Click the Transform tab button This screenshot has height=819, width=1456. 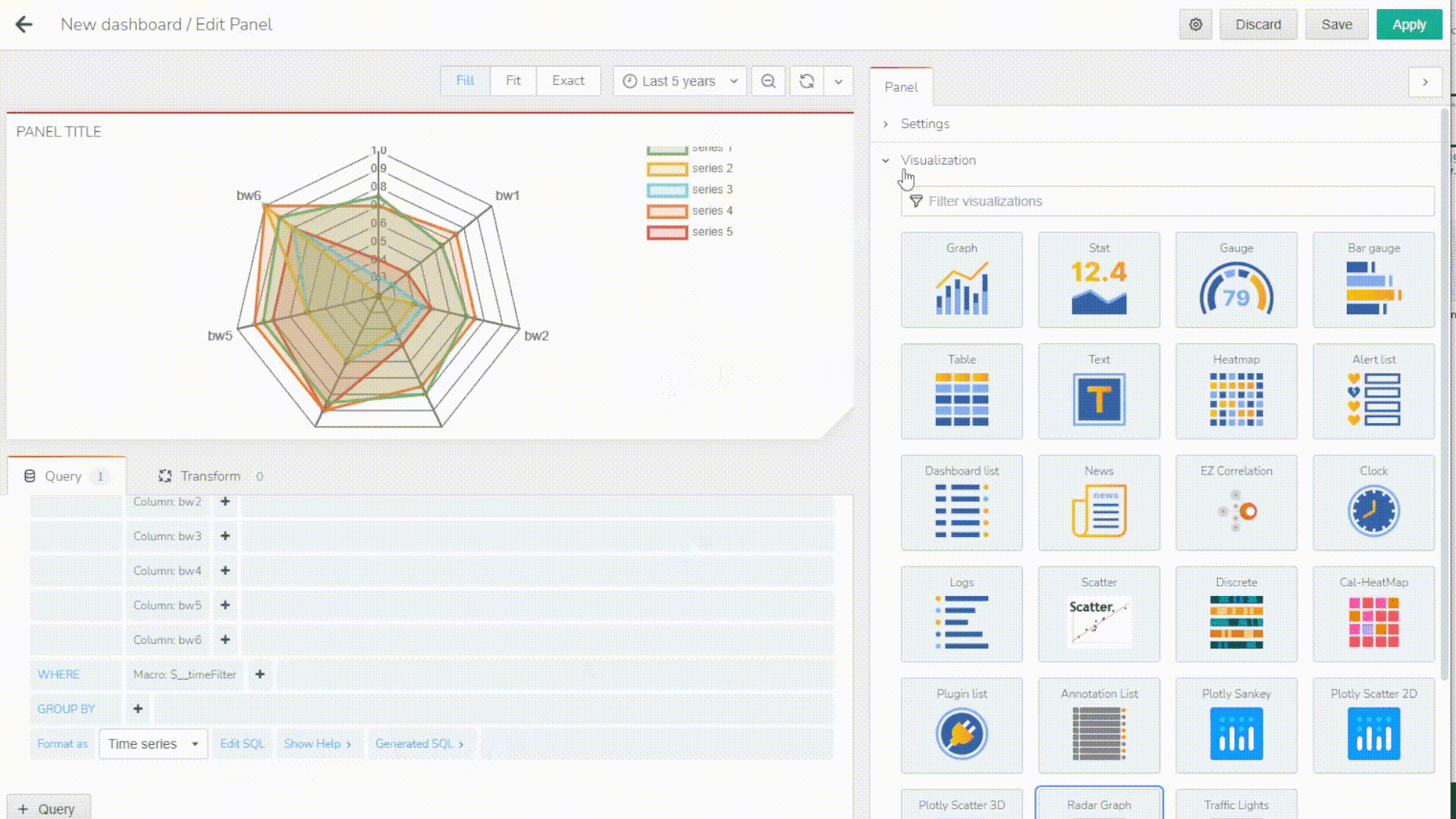tap(210, 476)
